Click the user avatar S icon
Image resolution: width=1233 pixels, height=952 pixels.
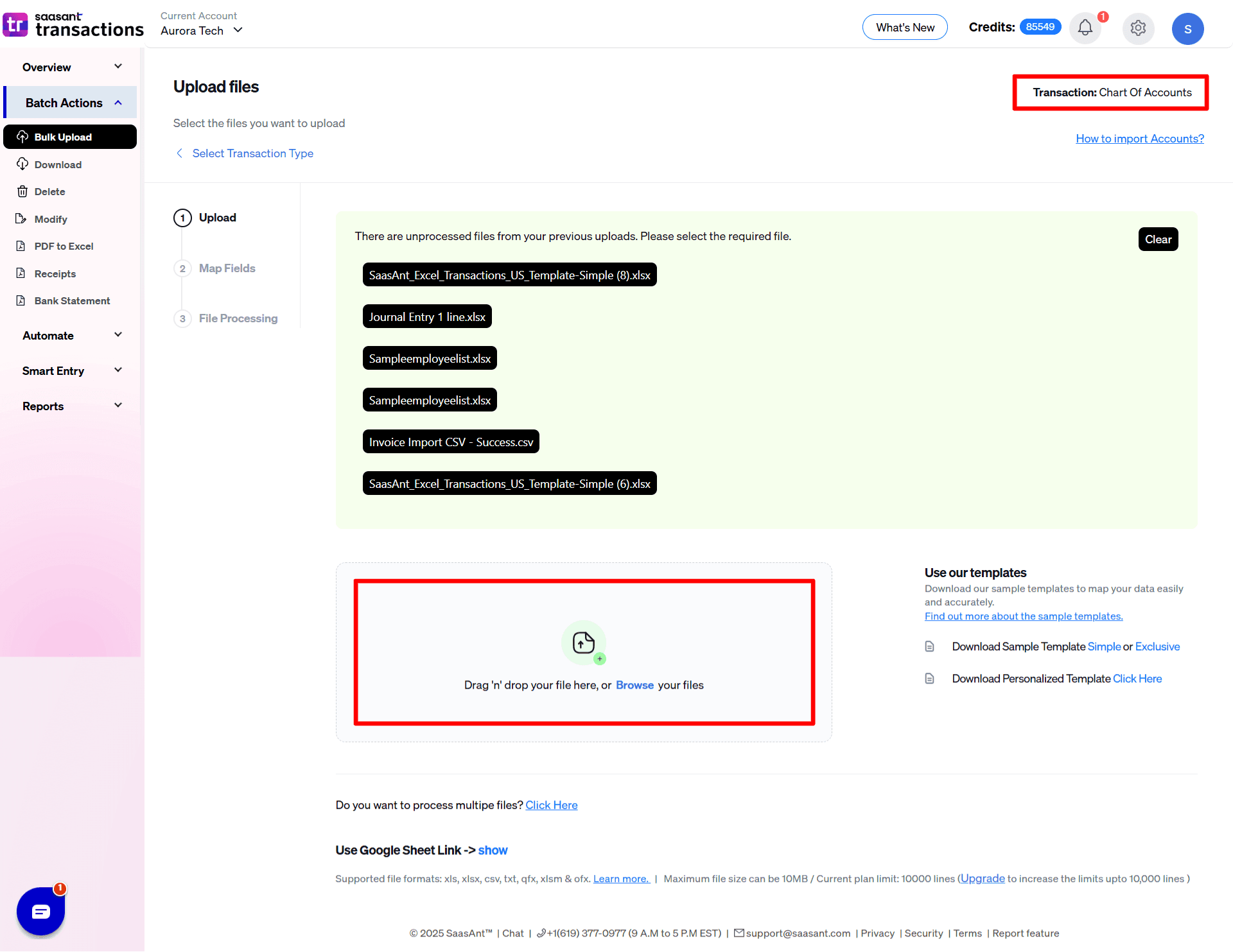[x=1187, y=29]
